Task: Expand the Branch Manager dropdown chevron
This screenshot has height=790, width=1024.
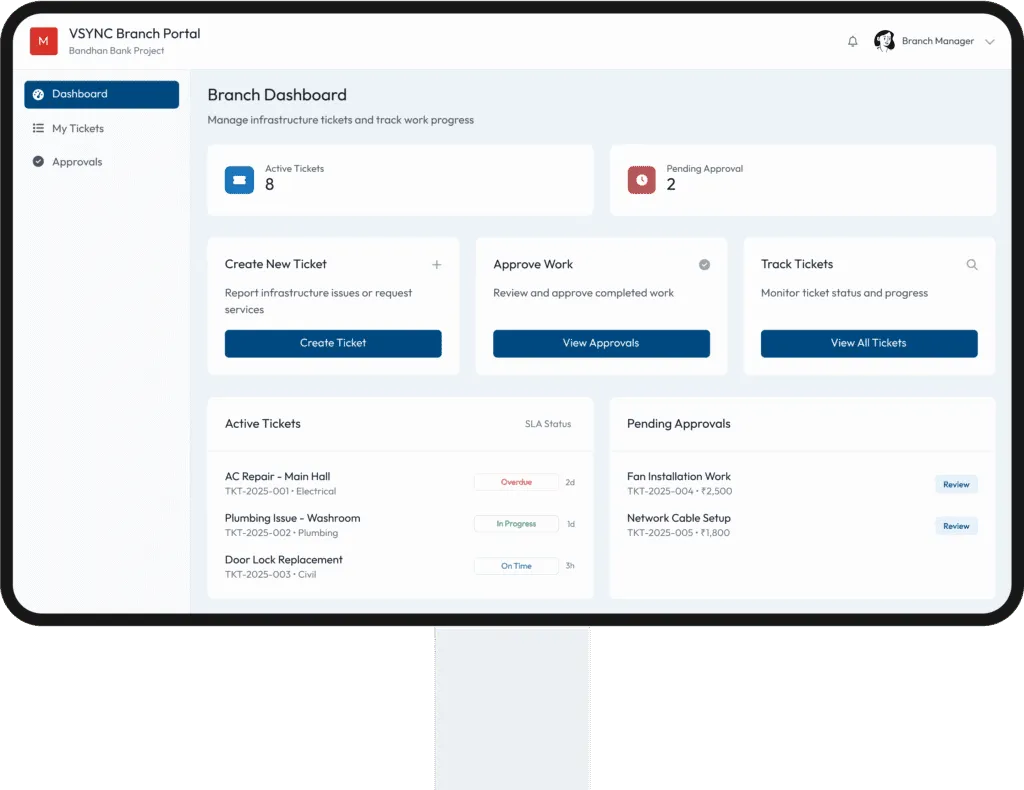Action: (x=990, y=42)
